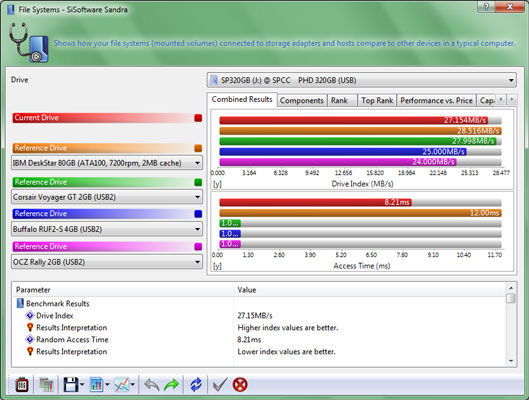529x400 pixels.
Task: Click the red cancel circle icon
Action: click(x=240, y=384)
